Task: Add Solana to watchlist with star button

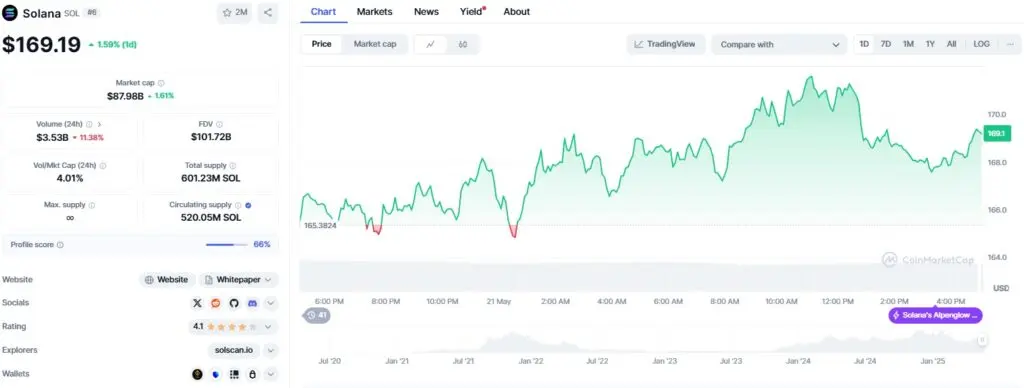Action: click(x=234, y=12)
